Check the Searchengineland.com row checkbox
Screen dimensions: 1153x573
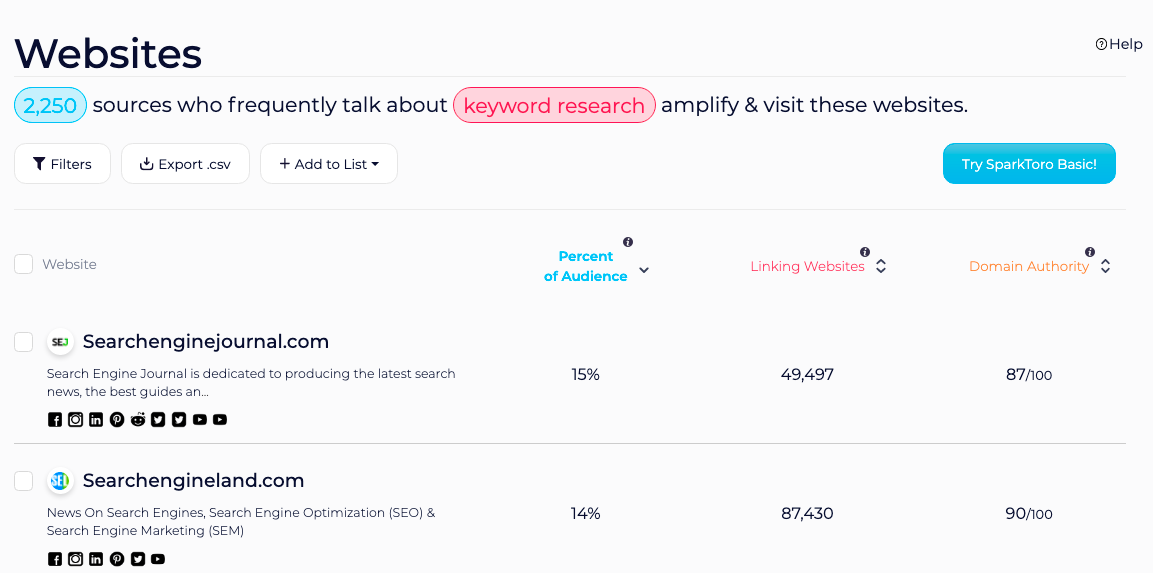[24, 481]
